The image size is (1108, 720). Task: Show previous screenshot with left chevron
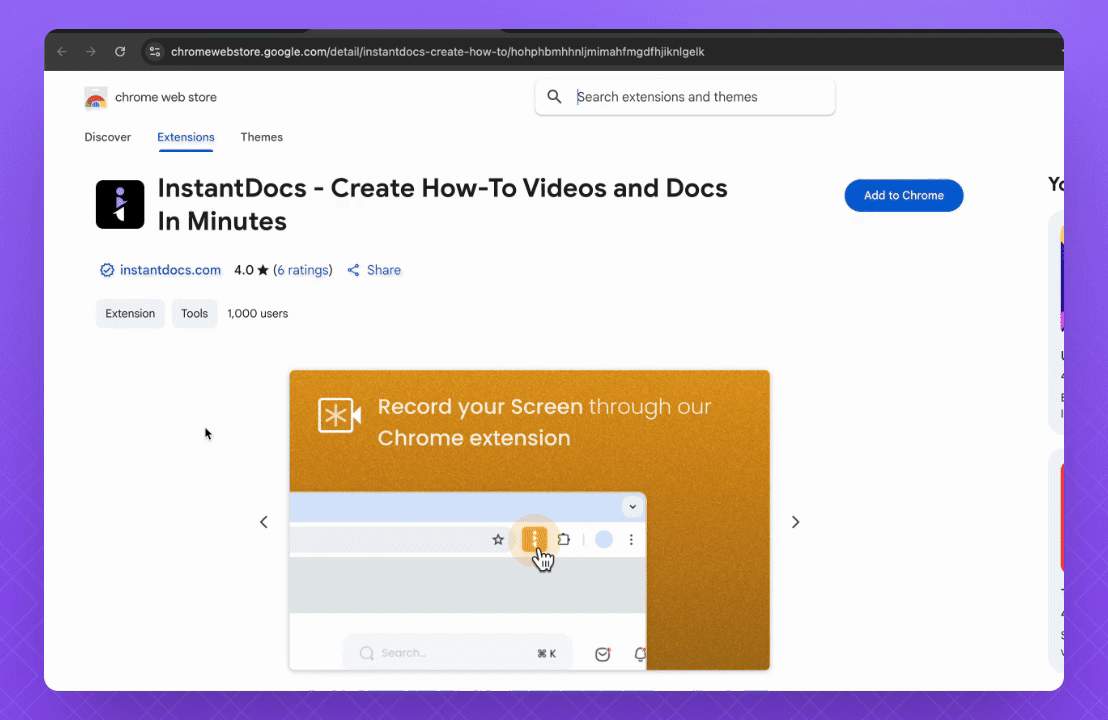(264, 522)
